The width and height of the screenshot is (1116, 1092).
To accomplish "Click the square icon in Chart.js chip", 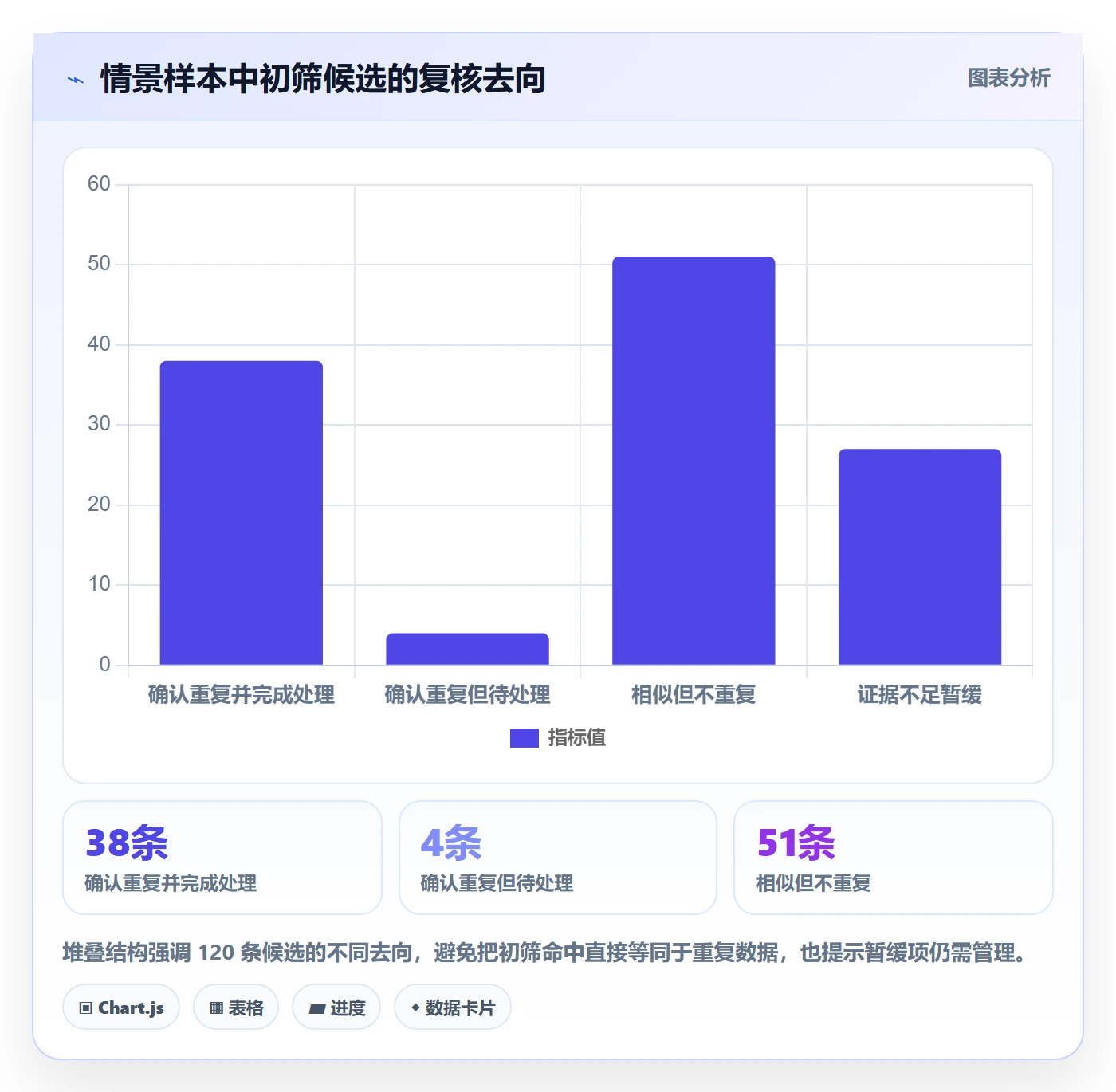I will tap(86, 1008).
